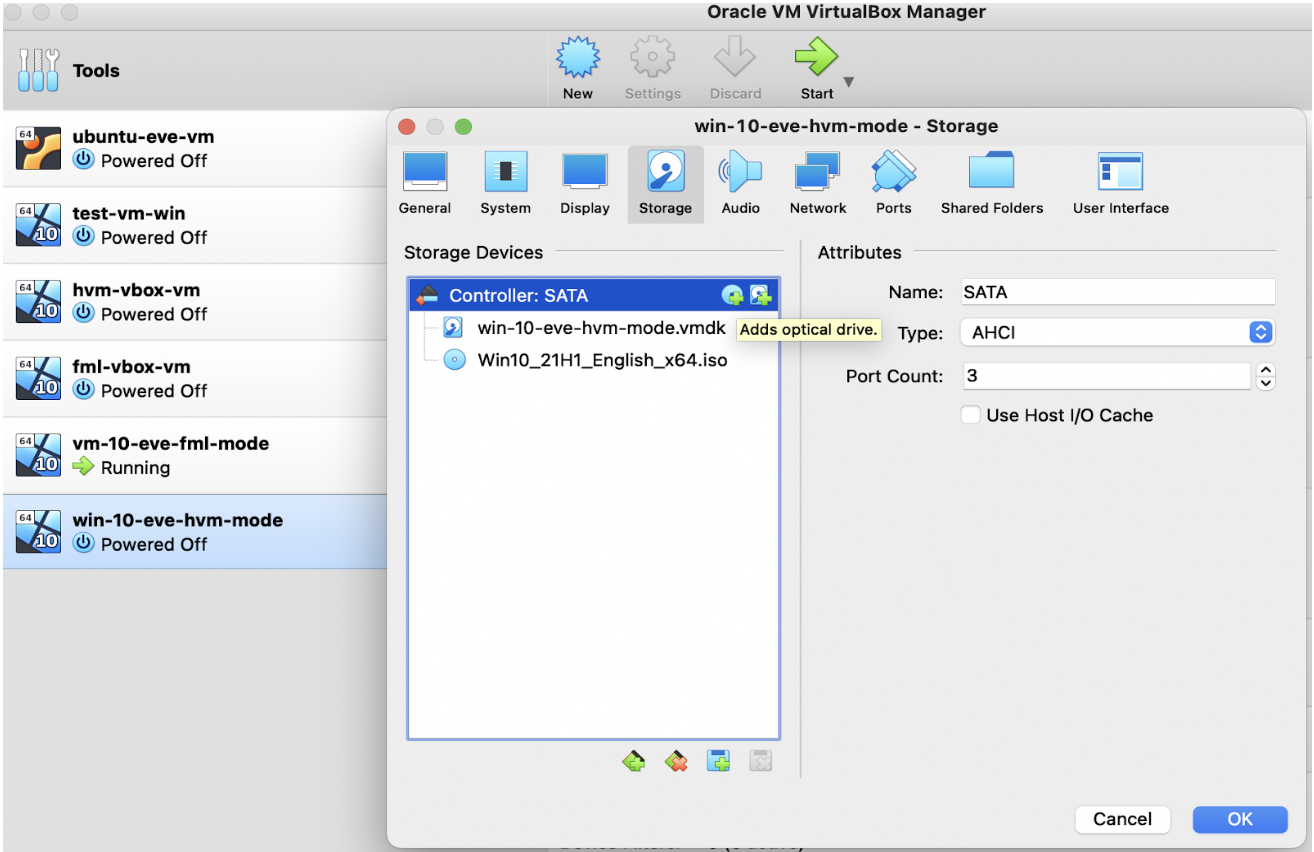Confirm changes with OK
Viewport: 1314px width, 852px height.
[1239, 819]
